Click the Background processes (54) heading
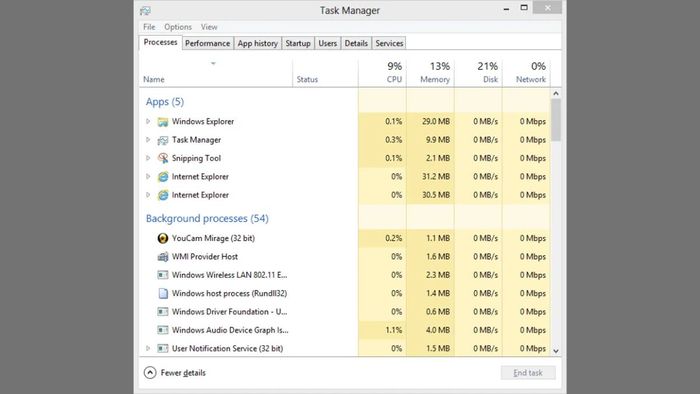Screen dimensions: 700x394 pos(207,218)
